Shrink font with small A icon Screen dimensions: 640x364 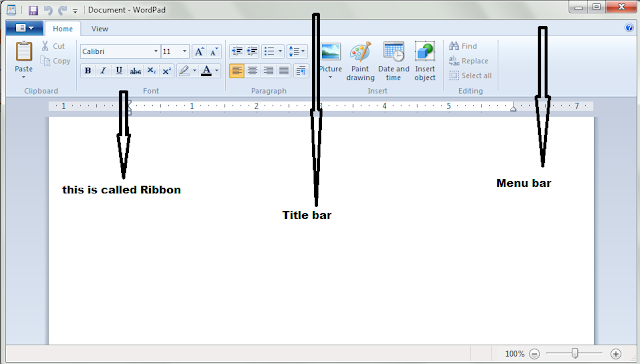click(214, 51)
